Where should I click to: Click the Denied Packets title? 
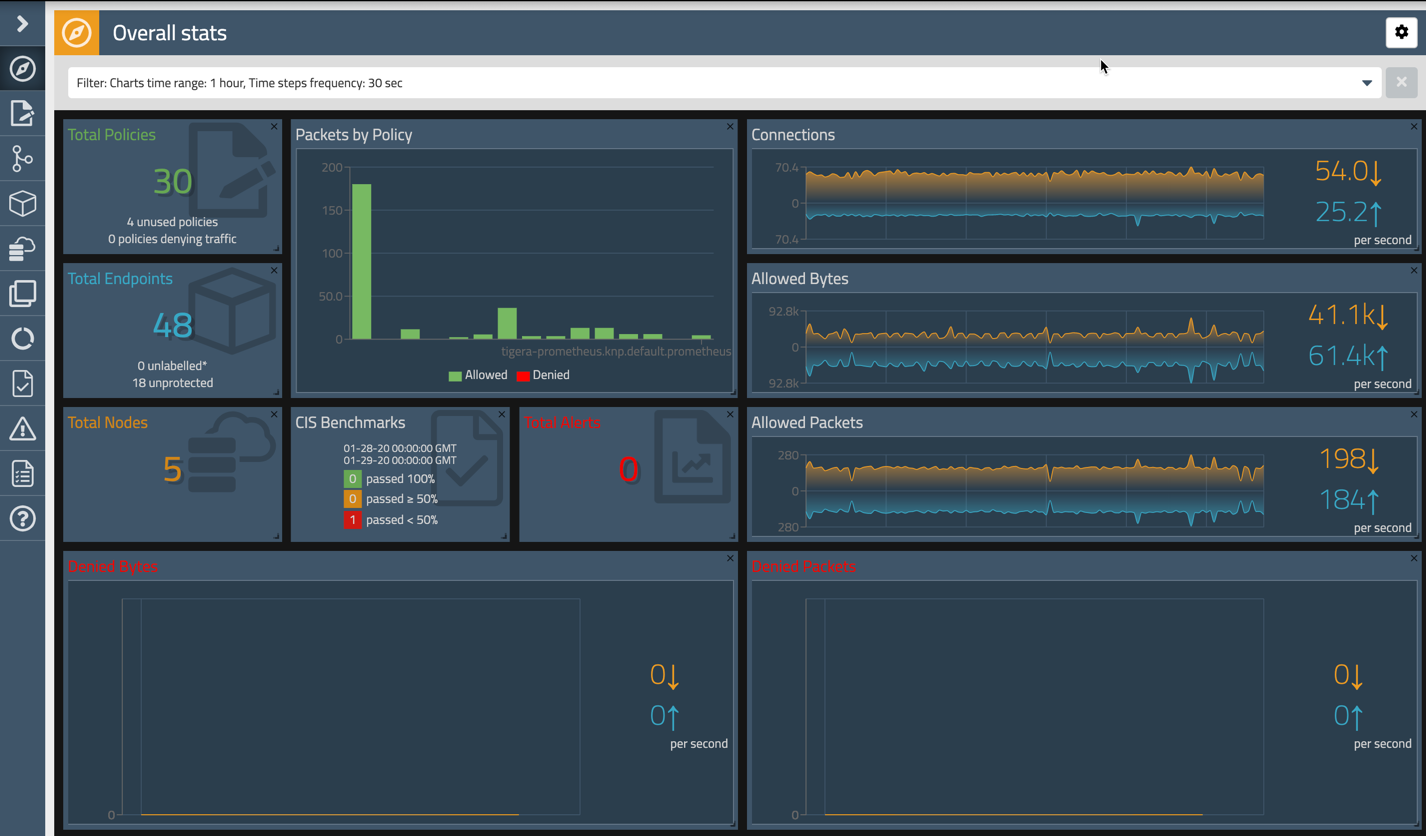click(x=804, y=567)
